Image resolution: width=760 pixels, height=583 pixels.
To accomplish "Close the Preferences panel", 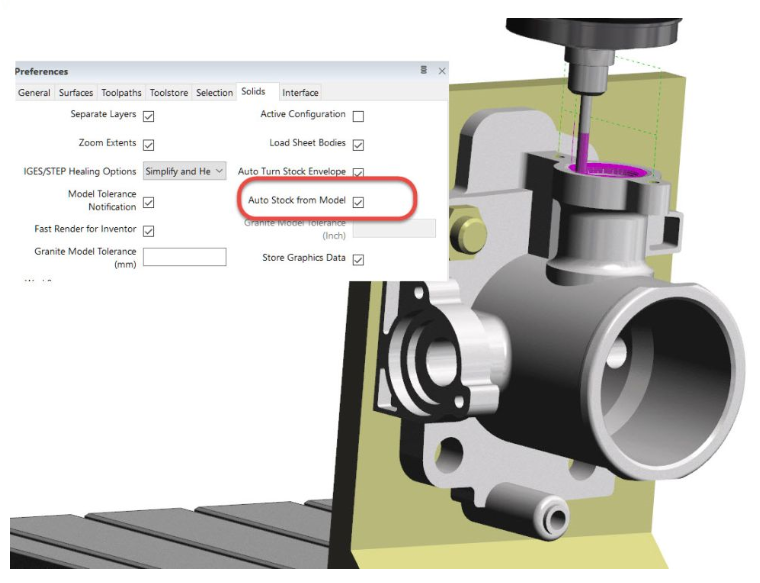I will 441,71.
